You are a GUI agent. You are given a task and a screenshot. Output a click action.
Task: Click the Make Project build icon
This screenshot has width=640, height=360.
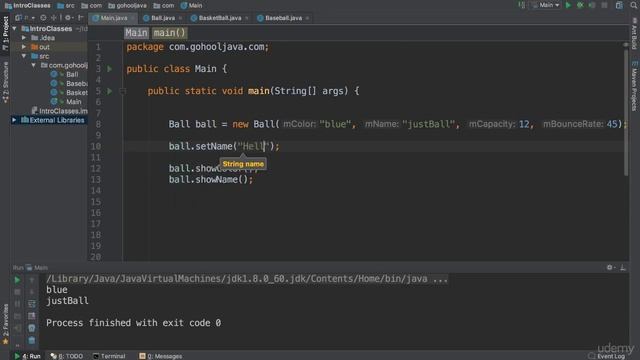[522, 5]
